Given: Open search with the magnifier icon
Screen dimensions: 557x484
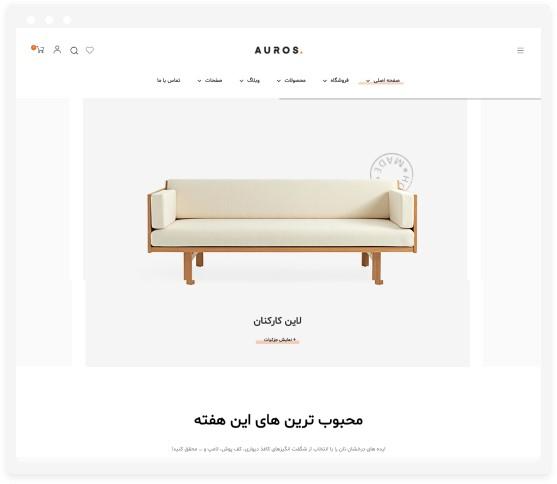Looking at the screenshot, I should [x=74, y=51].
